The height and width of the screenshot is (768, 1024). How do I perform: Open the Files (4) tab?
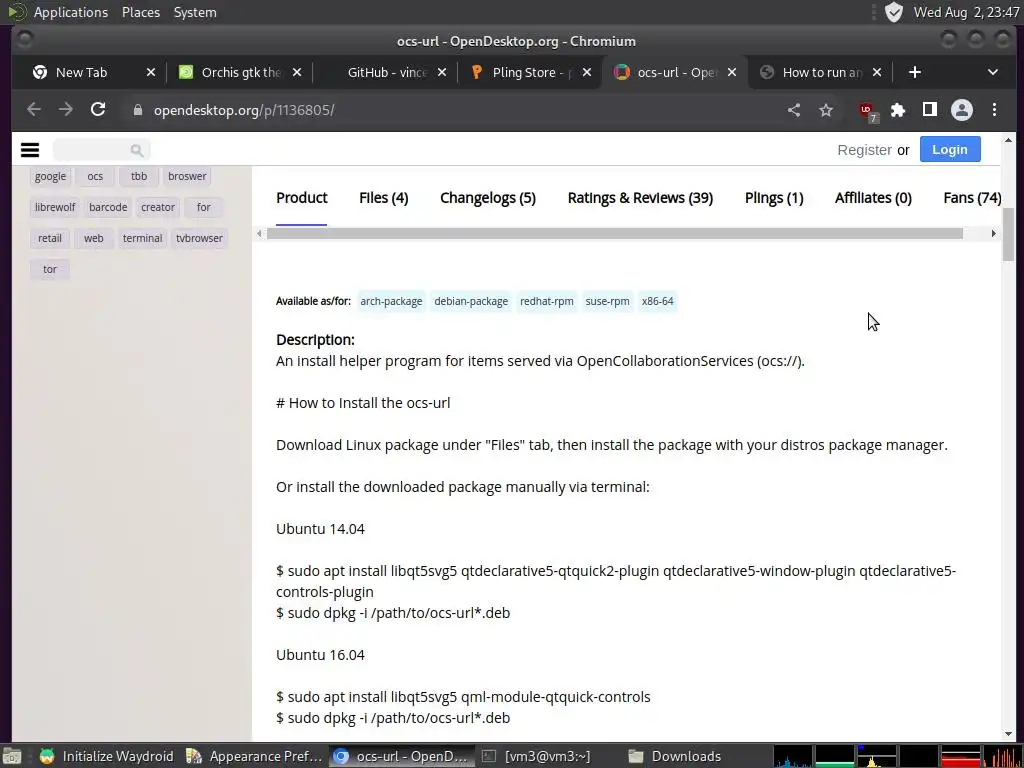[x=383, y=198]
